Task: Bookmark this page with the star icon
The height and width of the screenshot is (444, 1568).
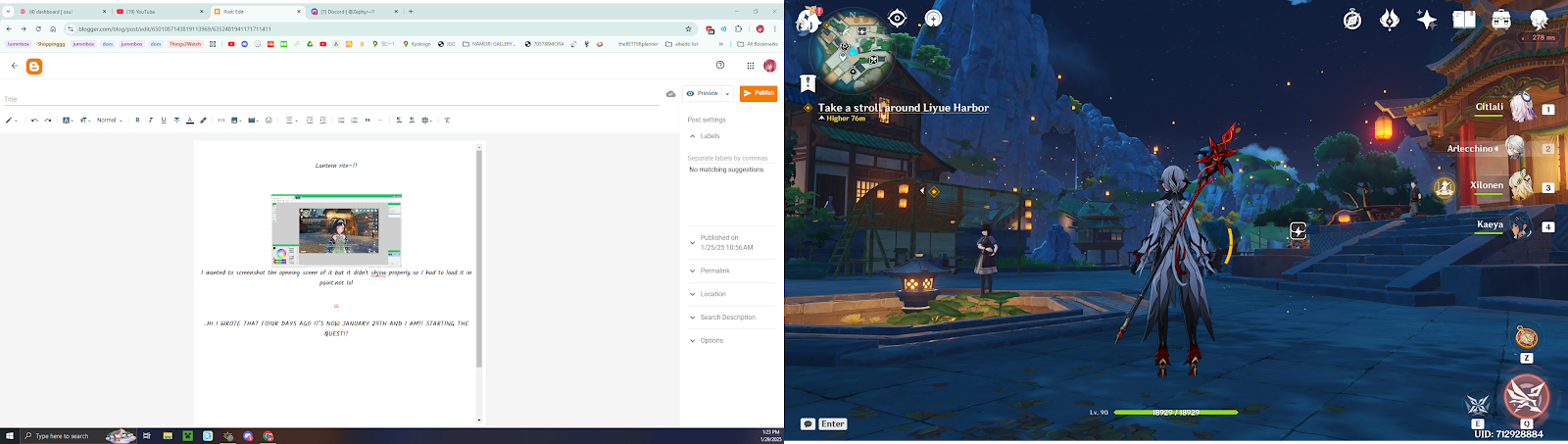Action: coord(689,29)
